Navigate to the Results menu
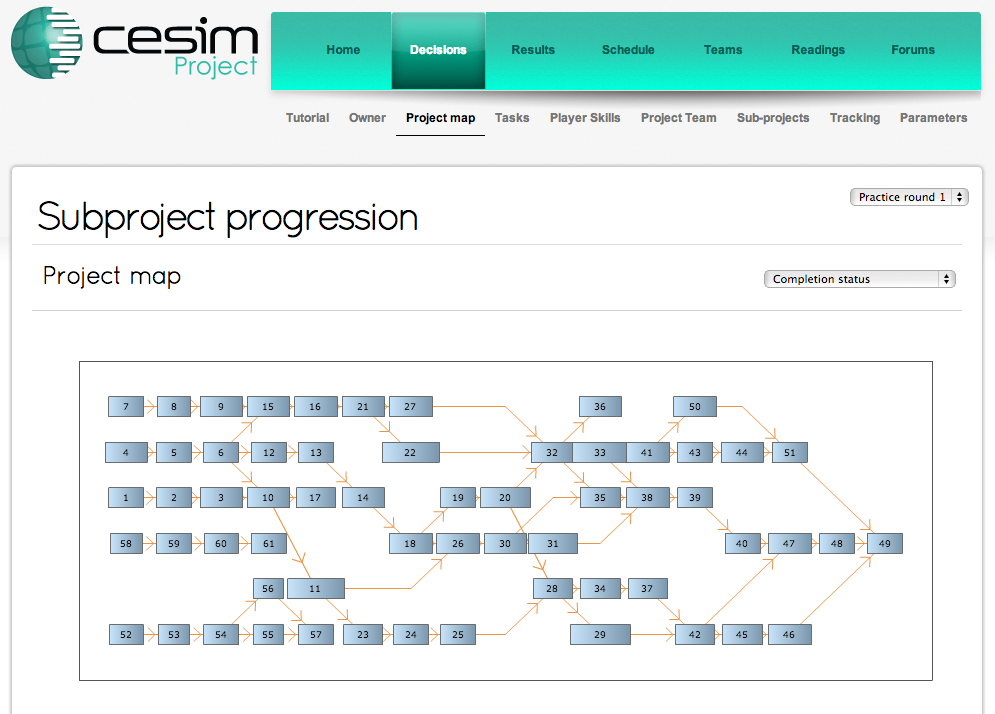Image resolution: width=995 pixels, height=714 pixels. coord(533,49)
